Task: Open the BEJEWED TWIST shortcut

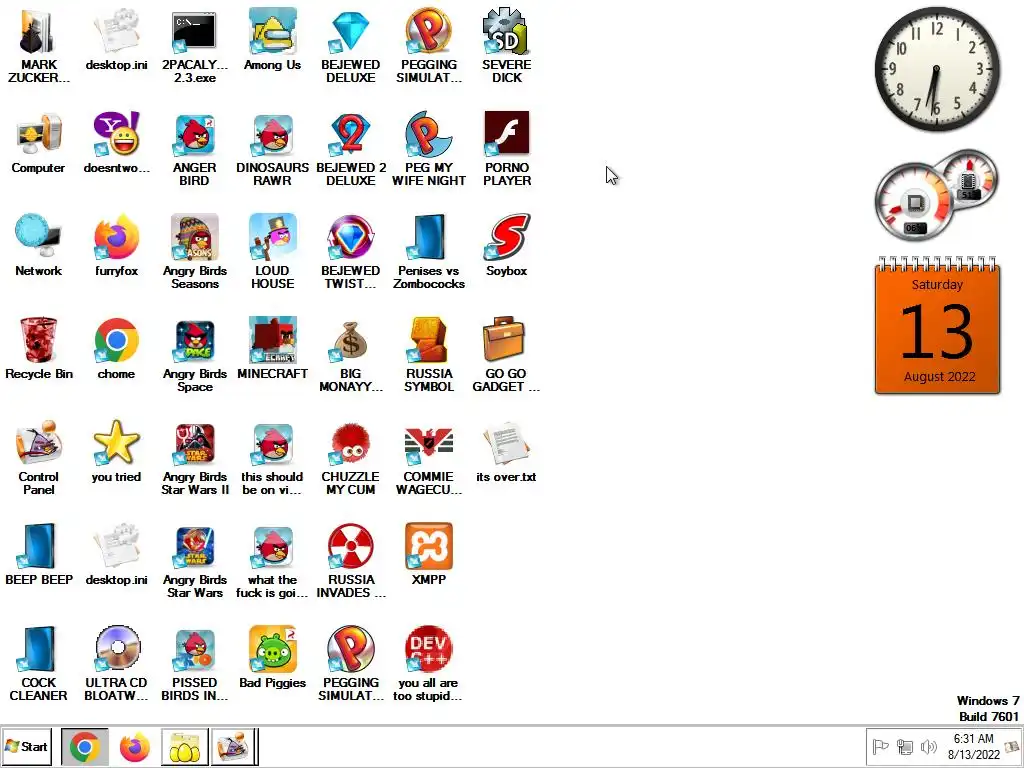Action: (x=351, y=252)
